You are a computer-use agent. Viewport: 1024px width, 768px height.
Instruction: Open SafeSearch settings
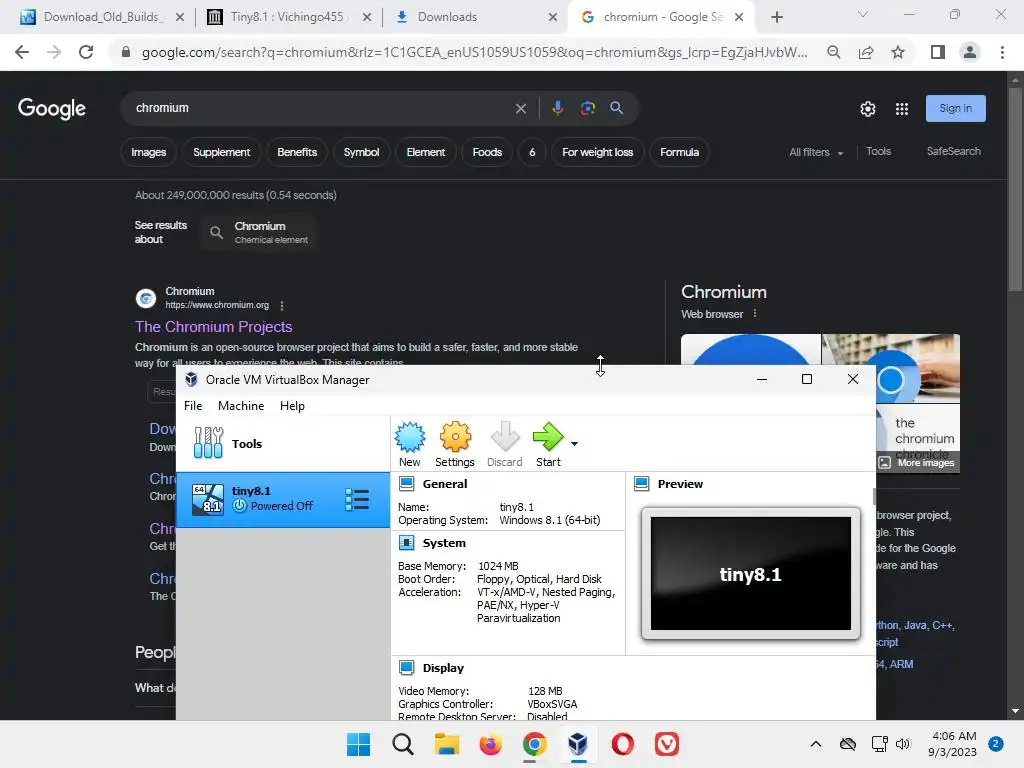coord(953,152)
